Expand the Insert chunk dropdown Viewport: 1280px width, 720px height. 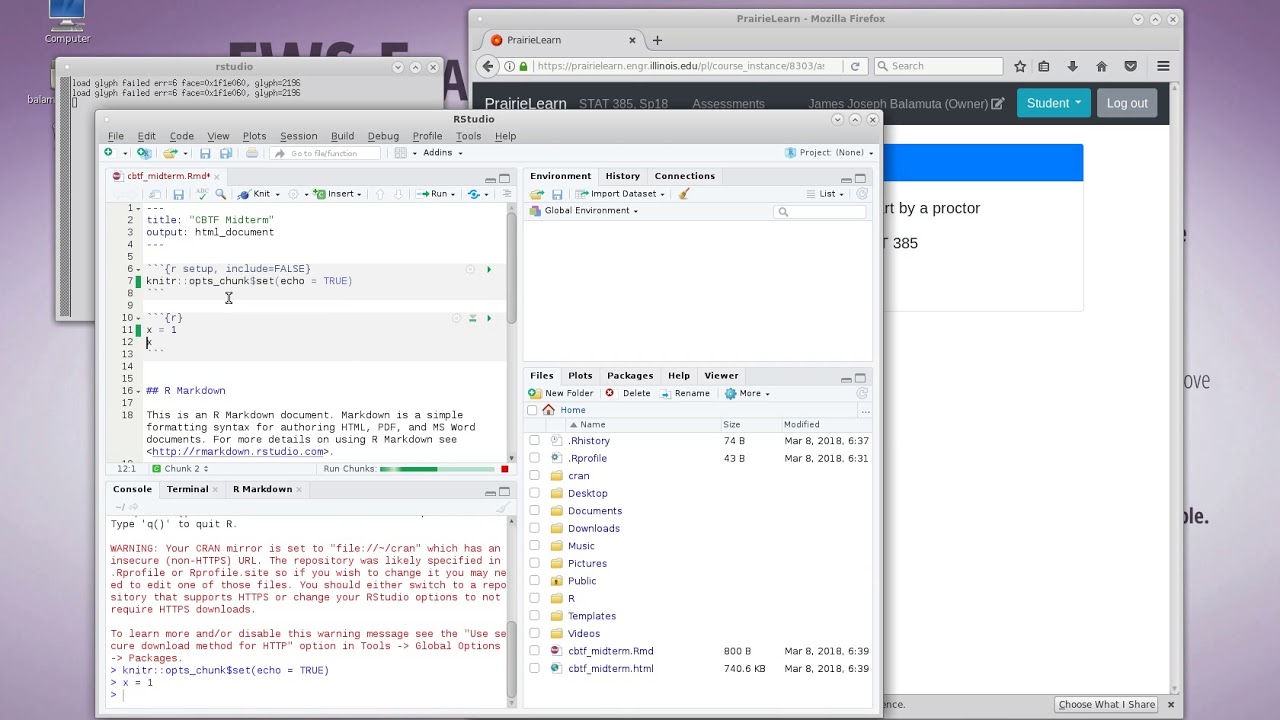pyautogui.click(x=338, y=194)
